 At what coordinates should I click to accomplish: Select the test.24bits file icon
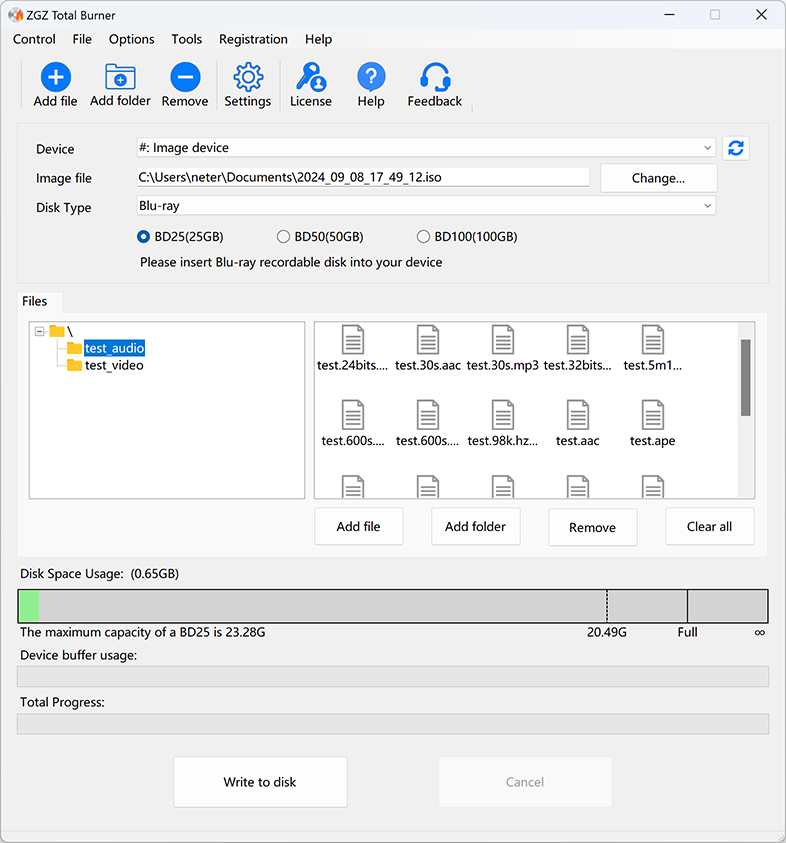click(353, 340)
